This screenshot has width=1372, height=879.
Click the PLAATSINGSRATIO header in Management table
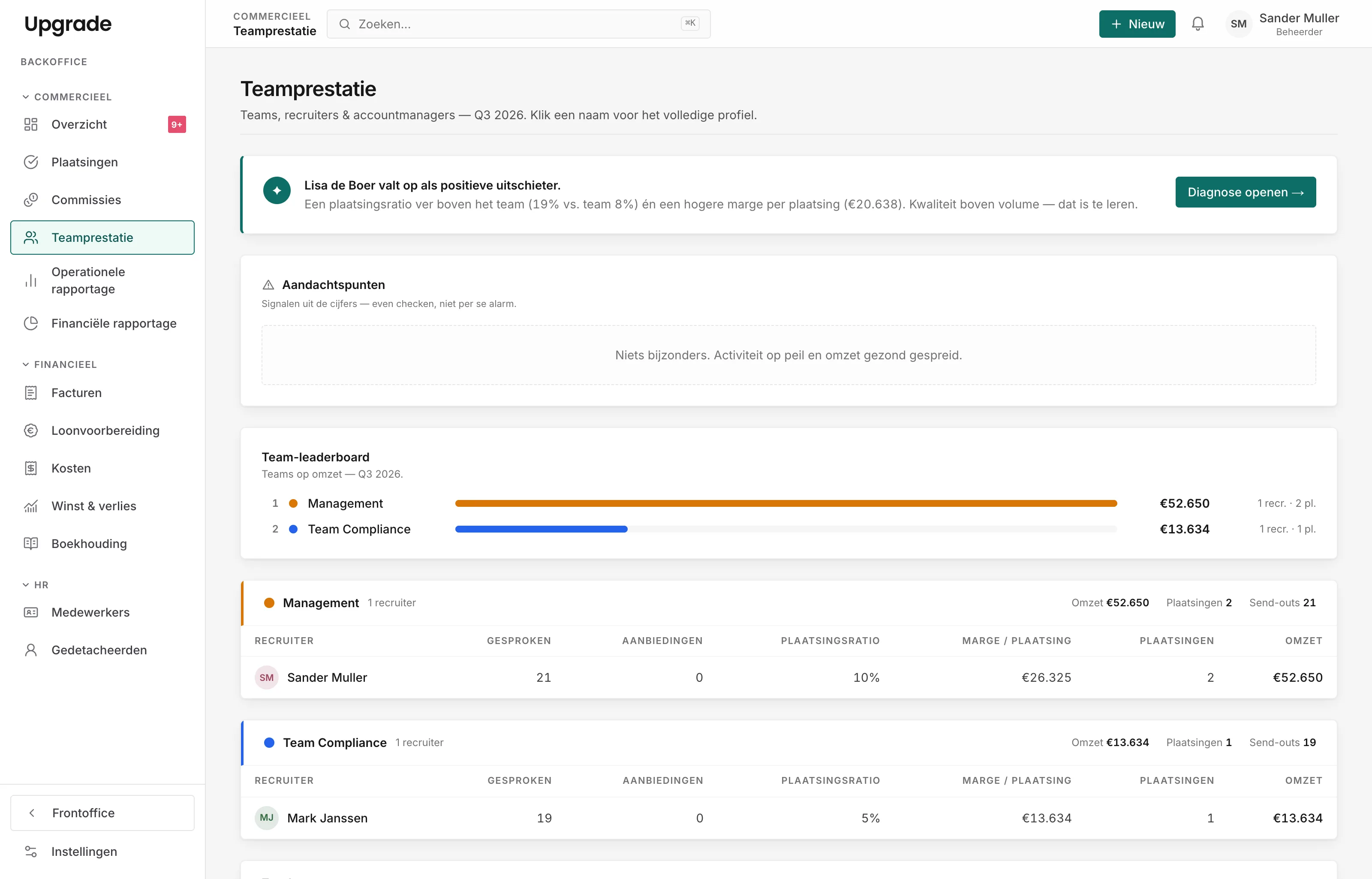click(x=830, y=641)
